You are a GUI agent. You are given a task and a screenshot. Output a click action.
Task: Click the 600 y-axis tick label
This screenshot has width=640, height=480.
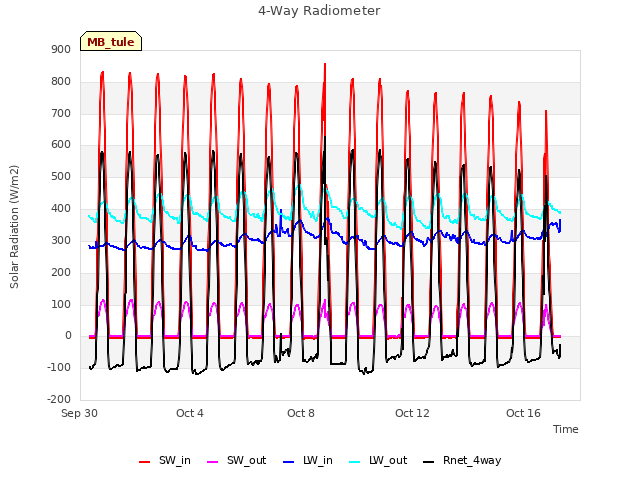pyautogui.click(x=61, y=144)
